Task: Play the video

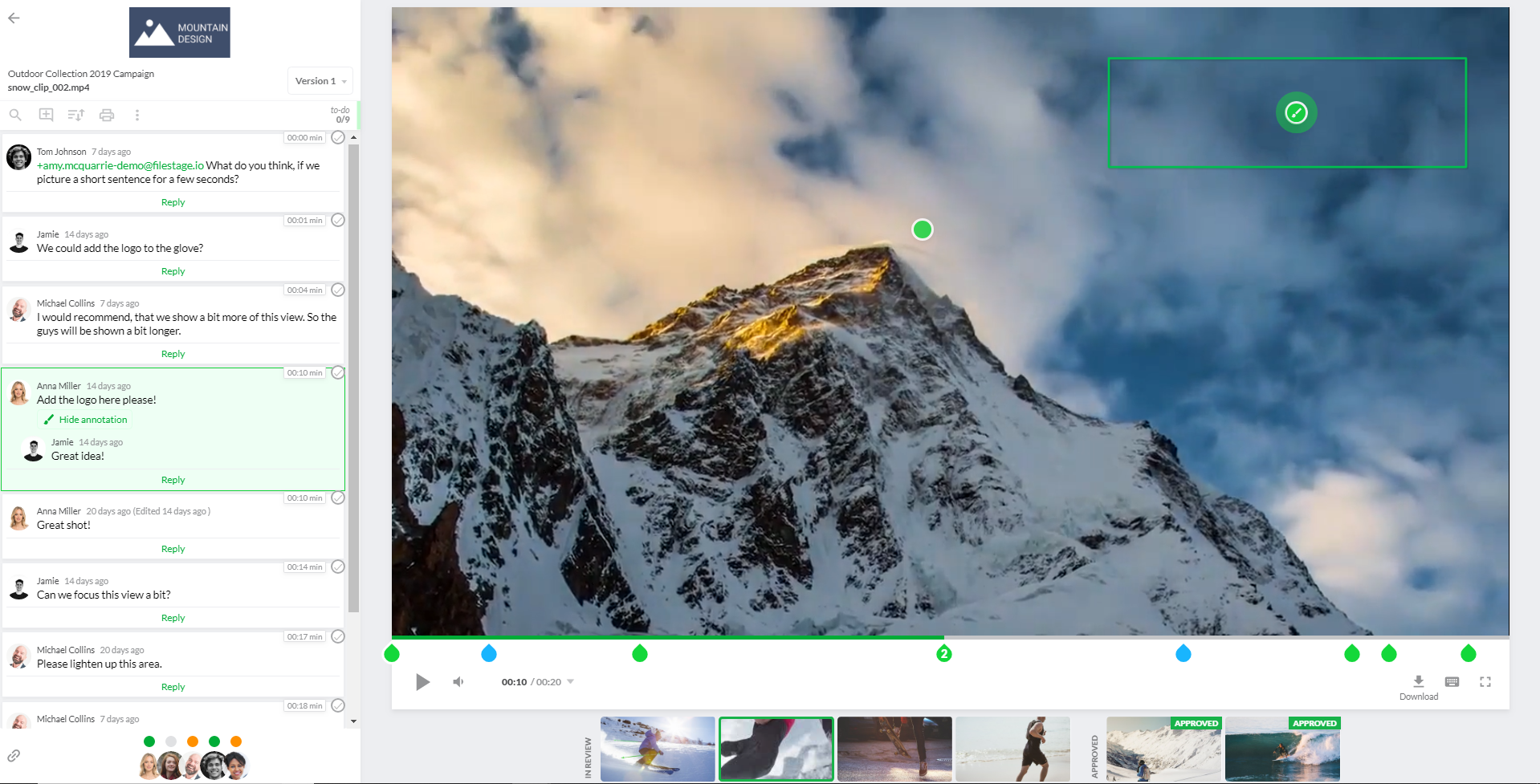Action: pyautogui.click(x=422, y=682)
